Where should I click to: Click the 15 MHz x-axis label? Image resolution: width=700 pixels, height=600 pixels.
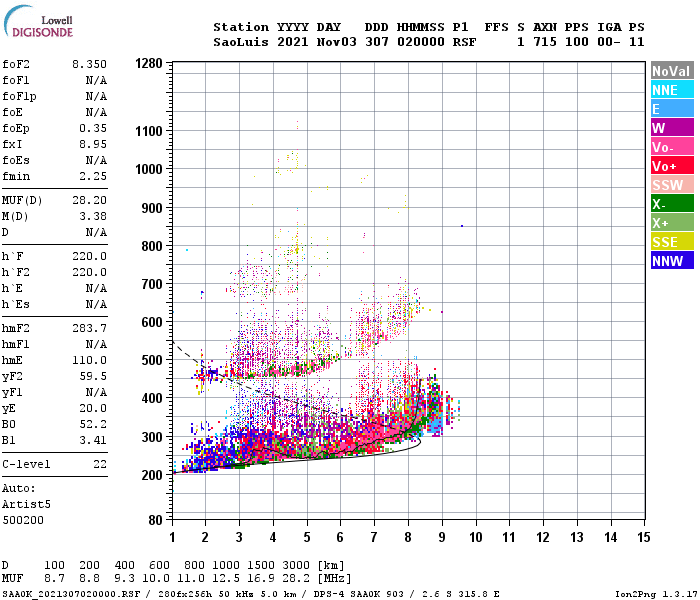(643, 537)
